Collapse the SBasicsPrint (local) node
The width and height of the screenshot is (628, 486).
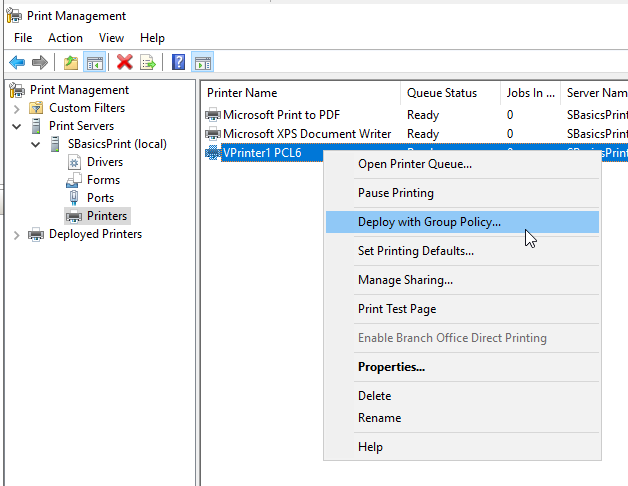click(x=36, y=145)
